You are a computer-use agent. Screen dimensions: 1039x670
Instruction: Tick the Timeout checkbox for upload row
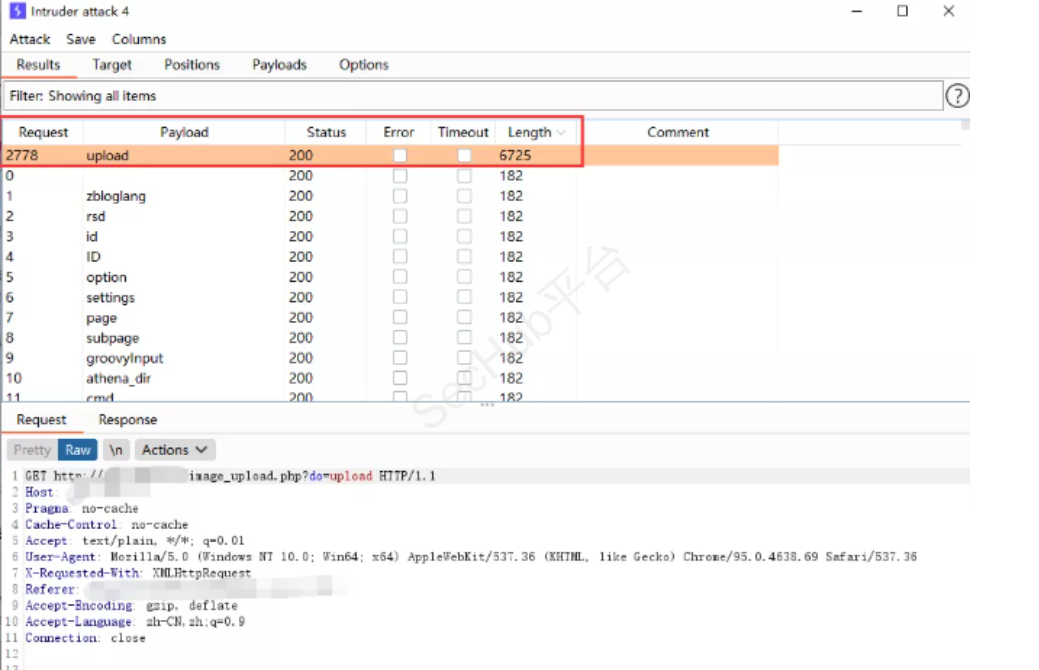[464, 156]
